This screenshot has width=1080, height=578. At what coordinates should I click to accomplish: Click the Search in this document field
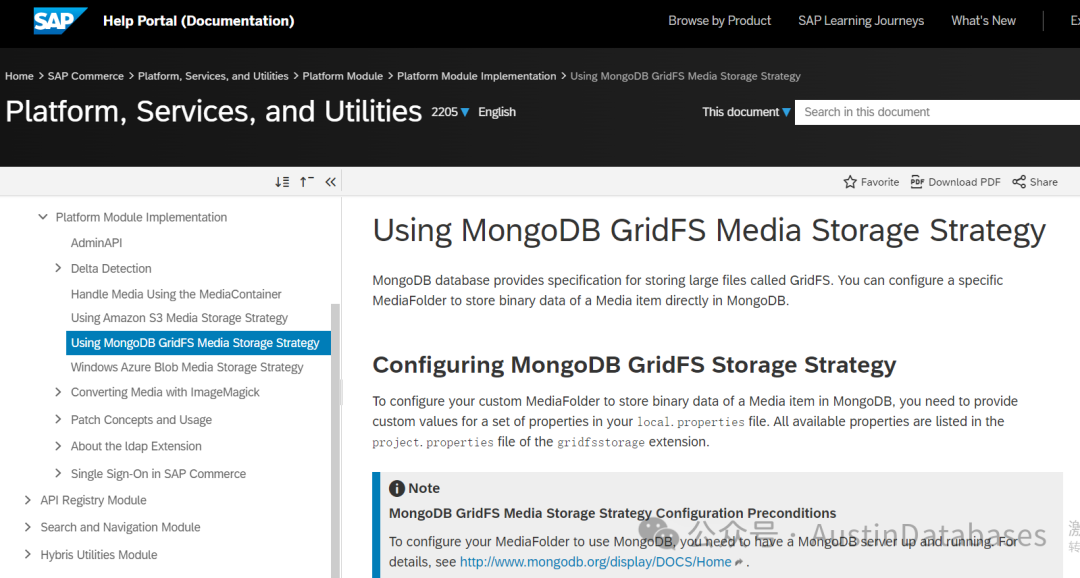pos(937,112)
